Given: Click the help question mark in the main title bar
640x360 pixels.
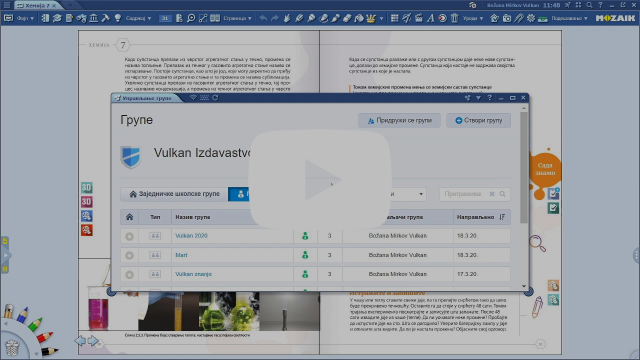Looking at the screenshot, I should pyautogui.click(x=600, y=5).
